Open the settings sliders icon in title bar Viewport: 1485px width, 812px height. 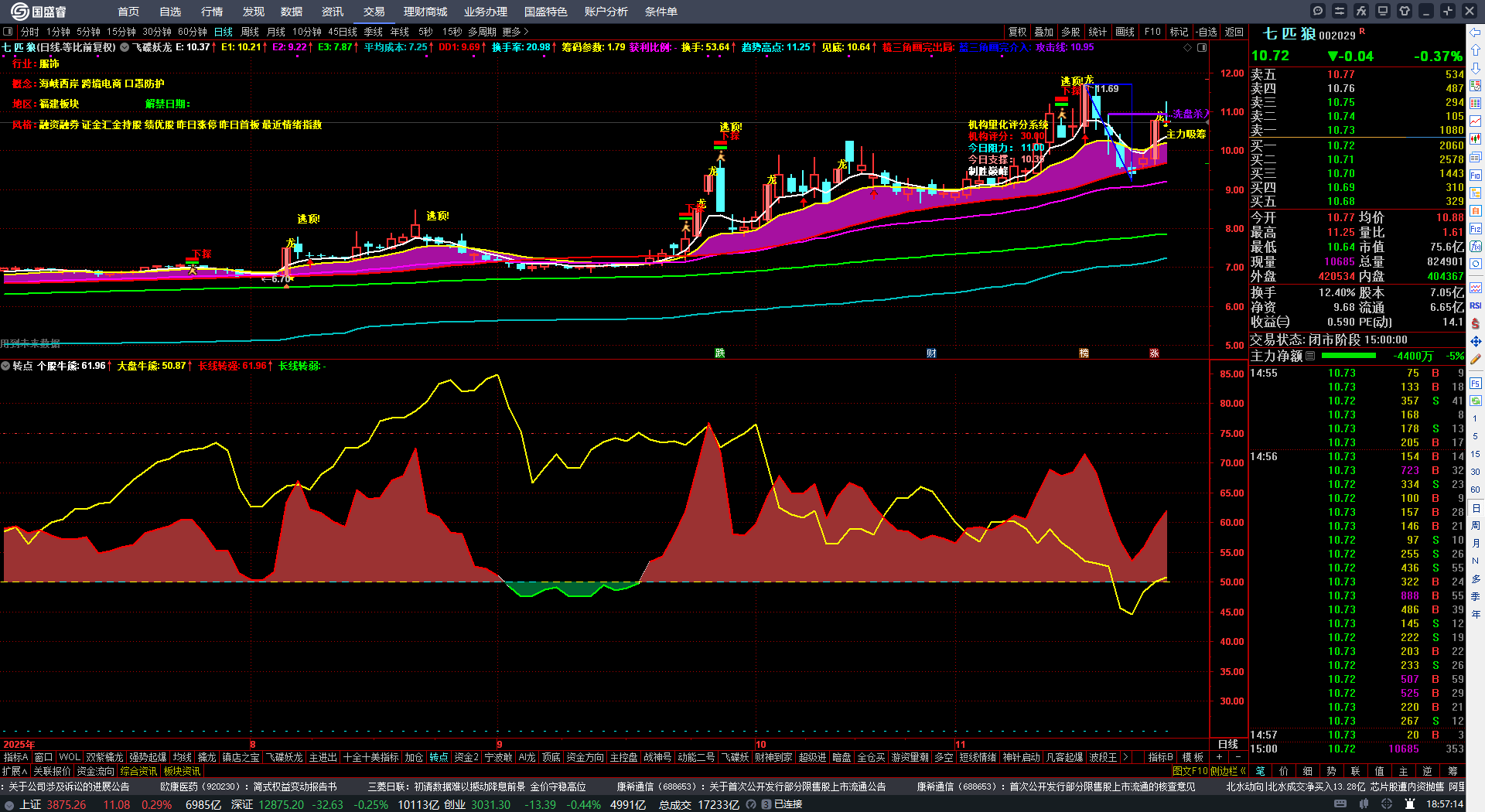pyautogui.click(x=1340, y=11)
